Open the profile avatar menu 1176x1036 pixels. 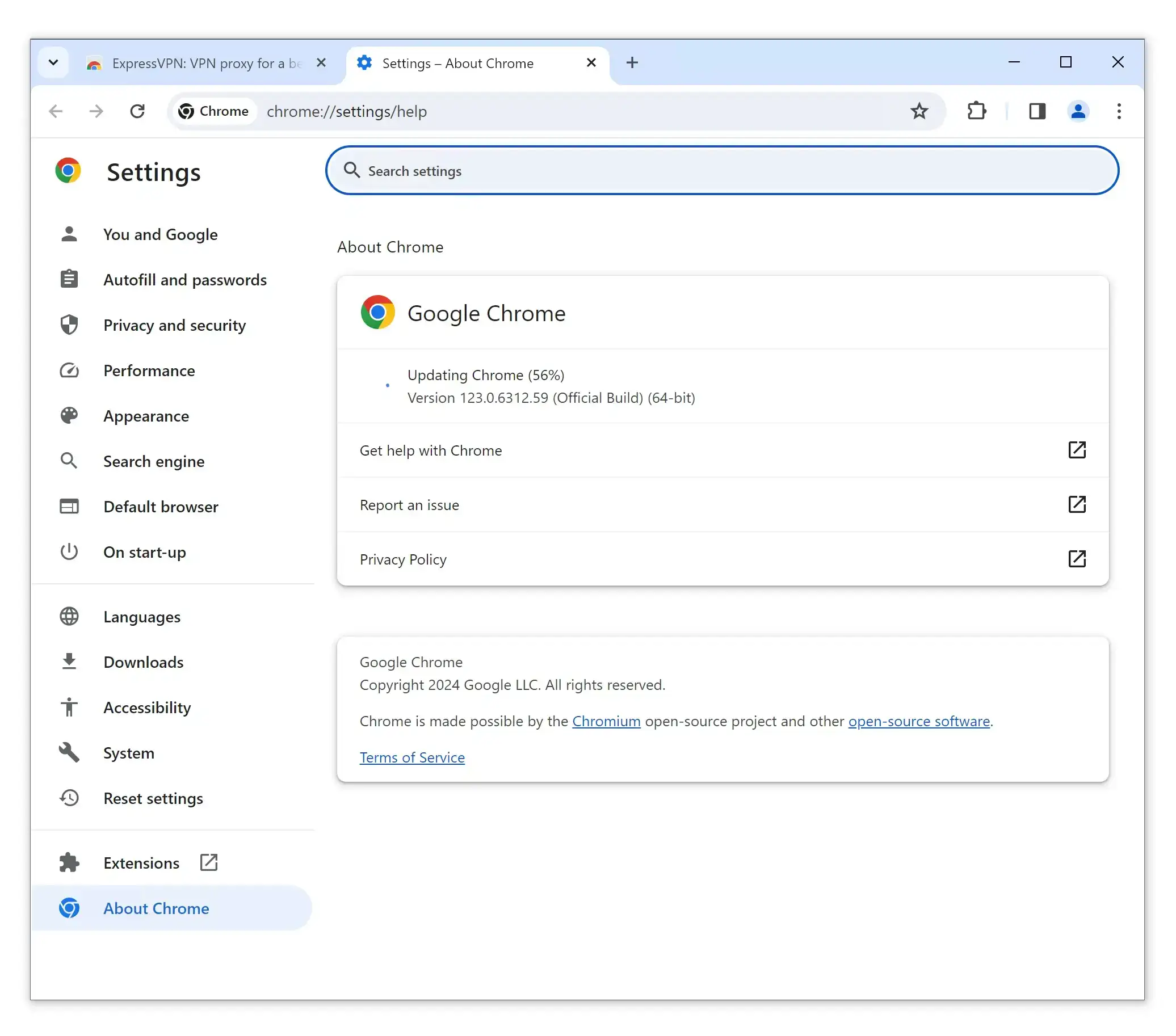[1078, 111]
